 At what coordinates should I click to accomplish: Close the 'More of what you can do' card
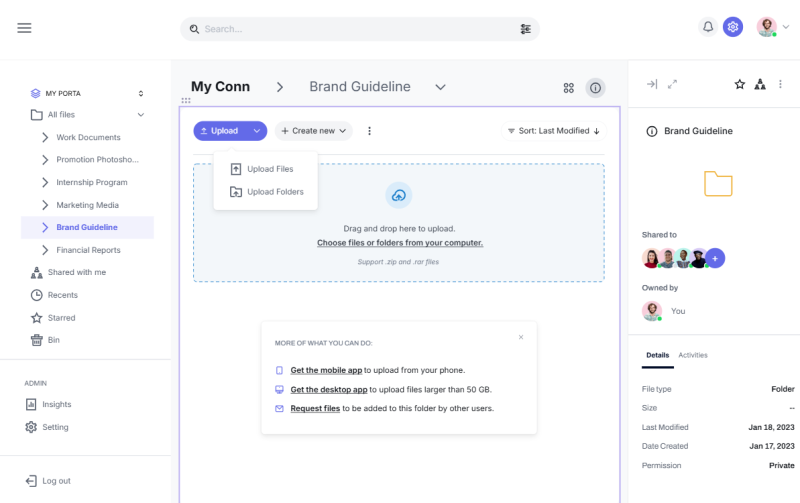click(521, 337)
